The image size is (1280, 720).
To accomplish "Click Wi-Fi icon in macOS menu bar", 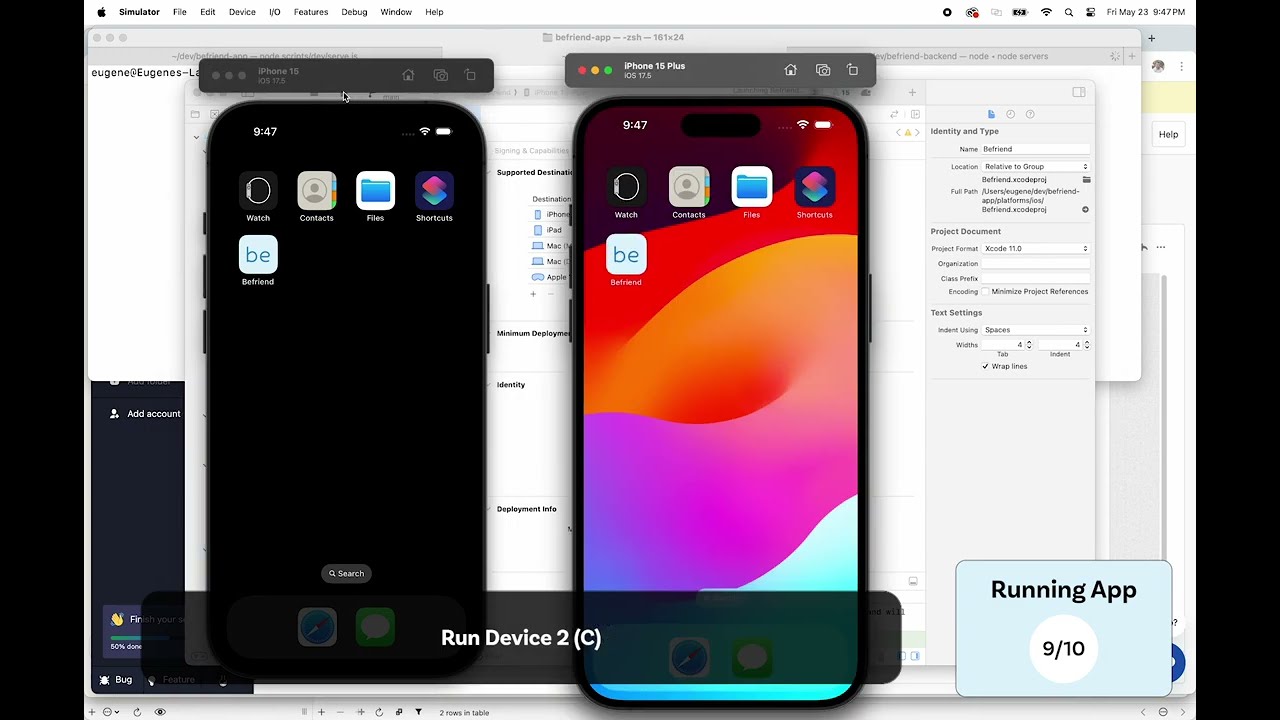I will click(x=1046, y=12).
